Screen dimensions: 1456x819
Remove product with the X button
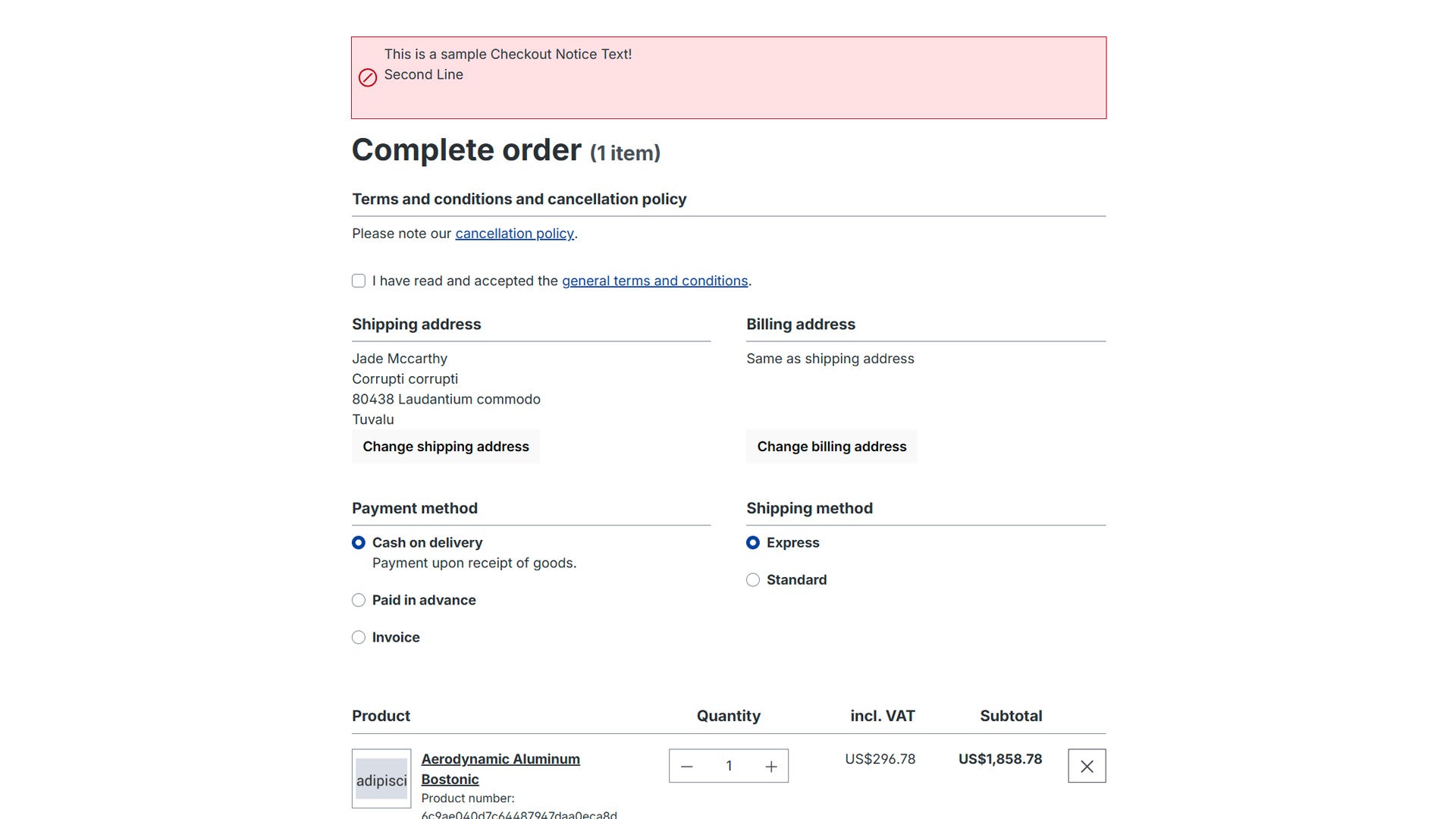(x=1087, y=766)
